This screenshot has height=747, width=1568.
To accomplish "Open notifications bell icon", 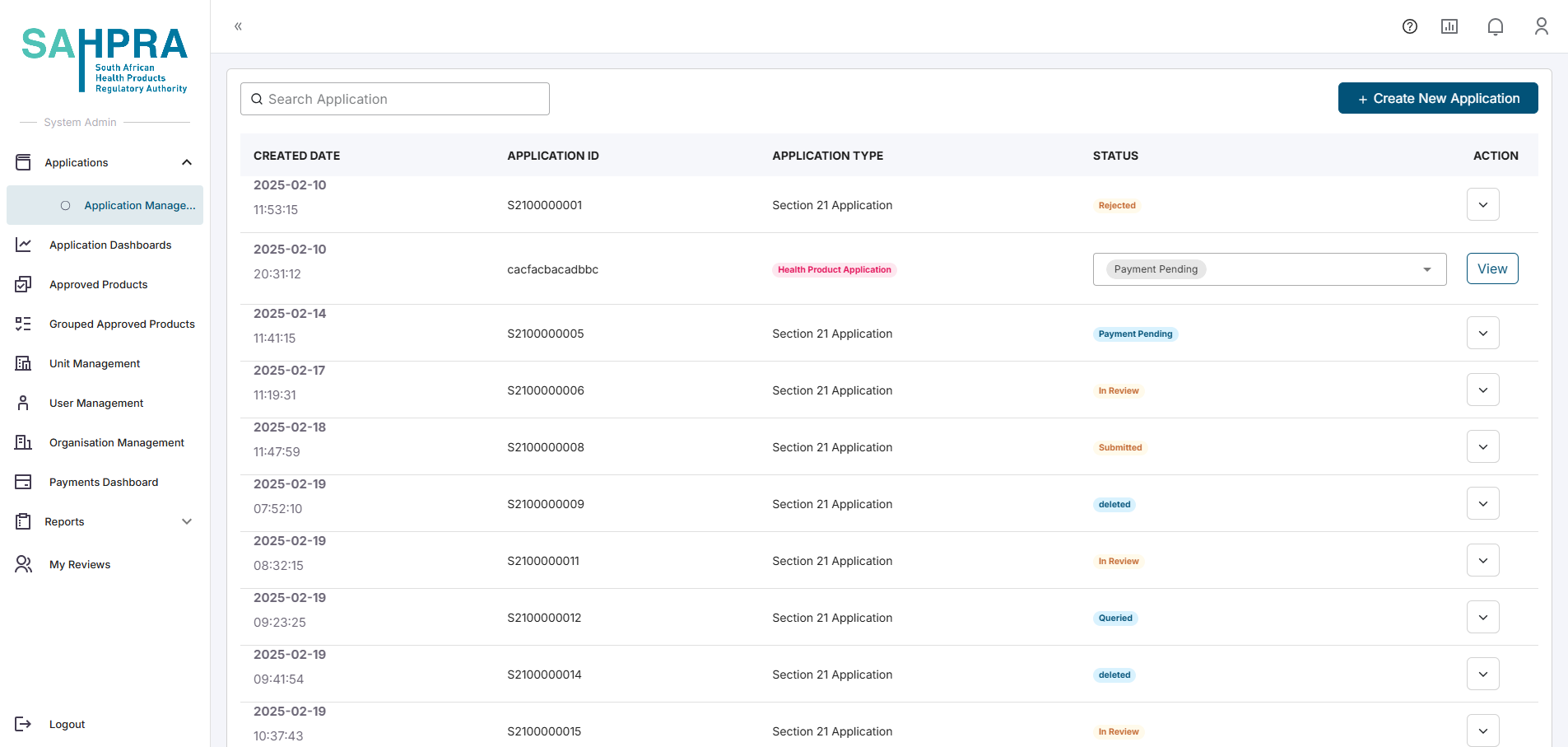I will tap(1496, 26).
